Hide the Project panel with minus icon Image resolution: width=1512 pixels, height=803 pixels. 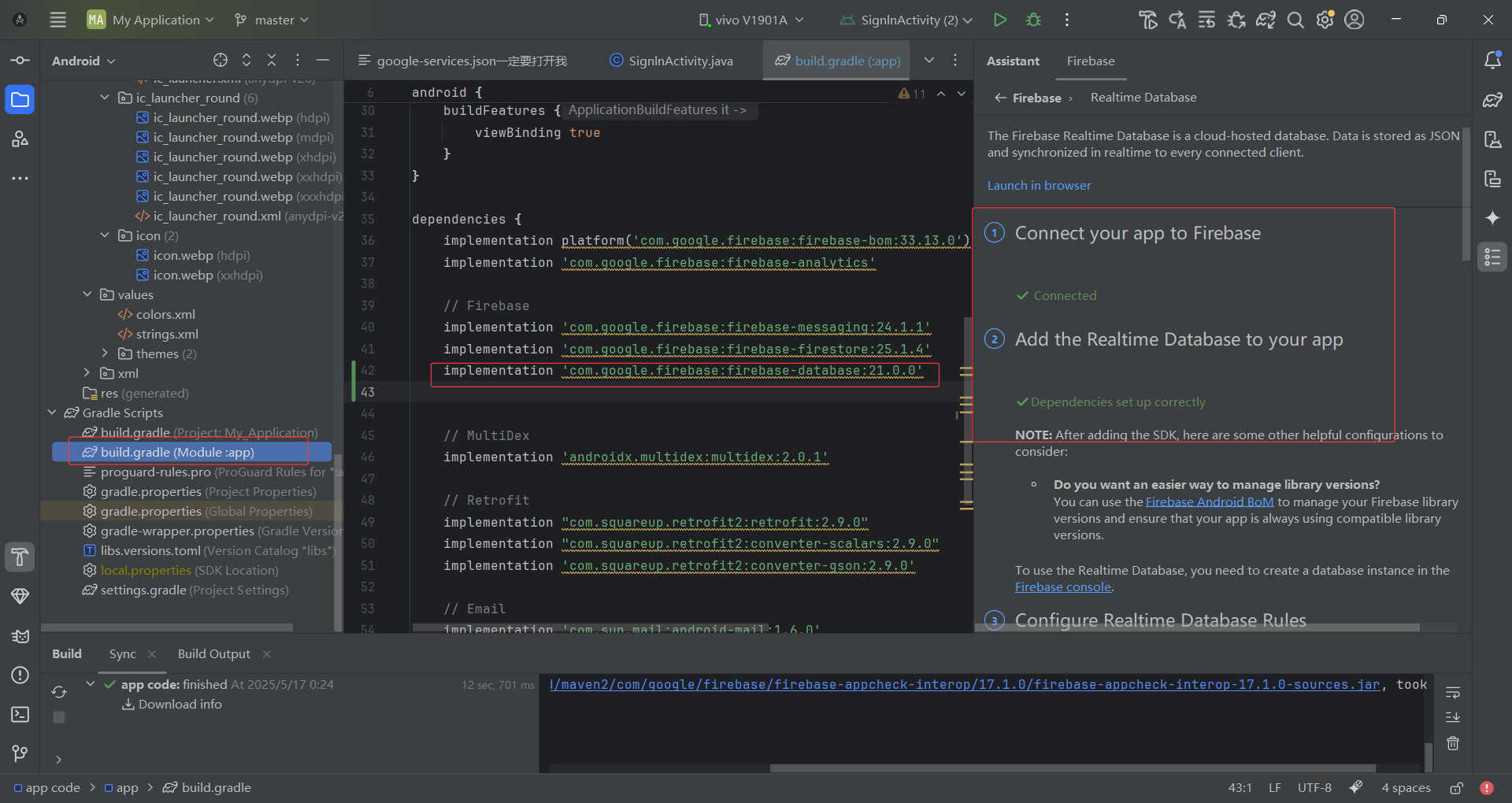(323, 60)
